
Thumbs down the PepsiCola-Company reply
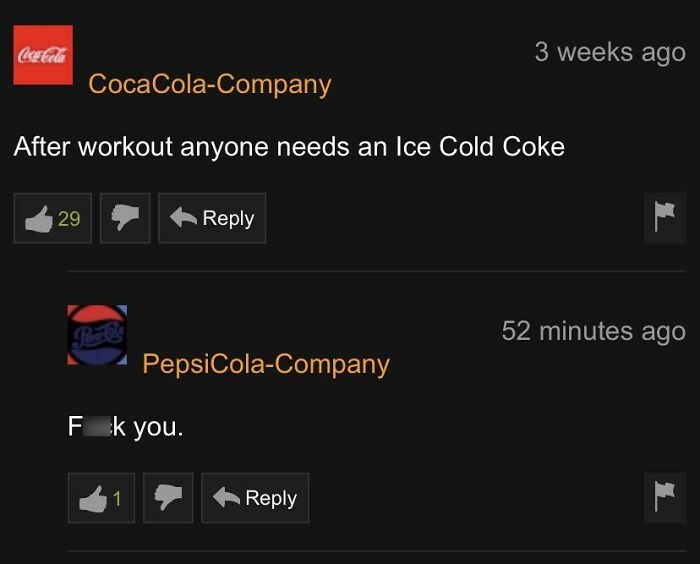[x=168, y=498]
